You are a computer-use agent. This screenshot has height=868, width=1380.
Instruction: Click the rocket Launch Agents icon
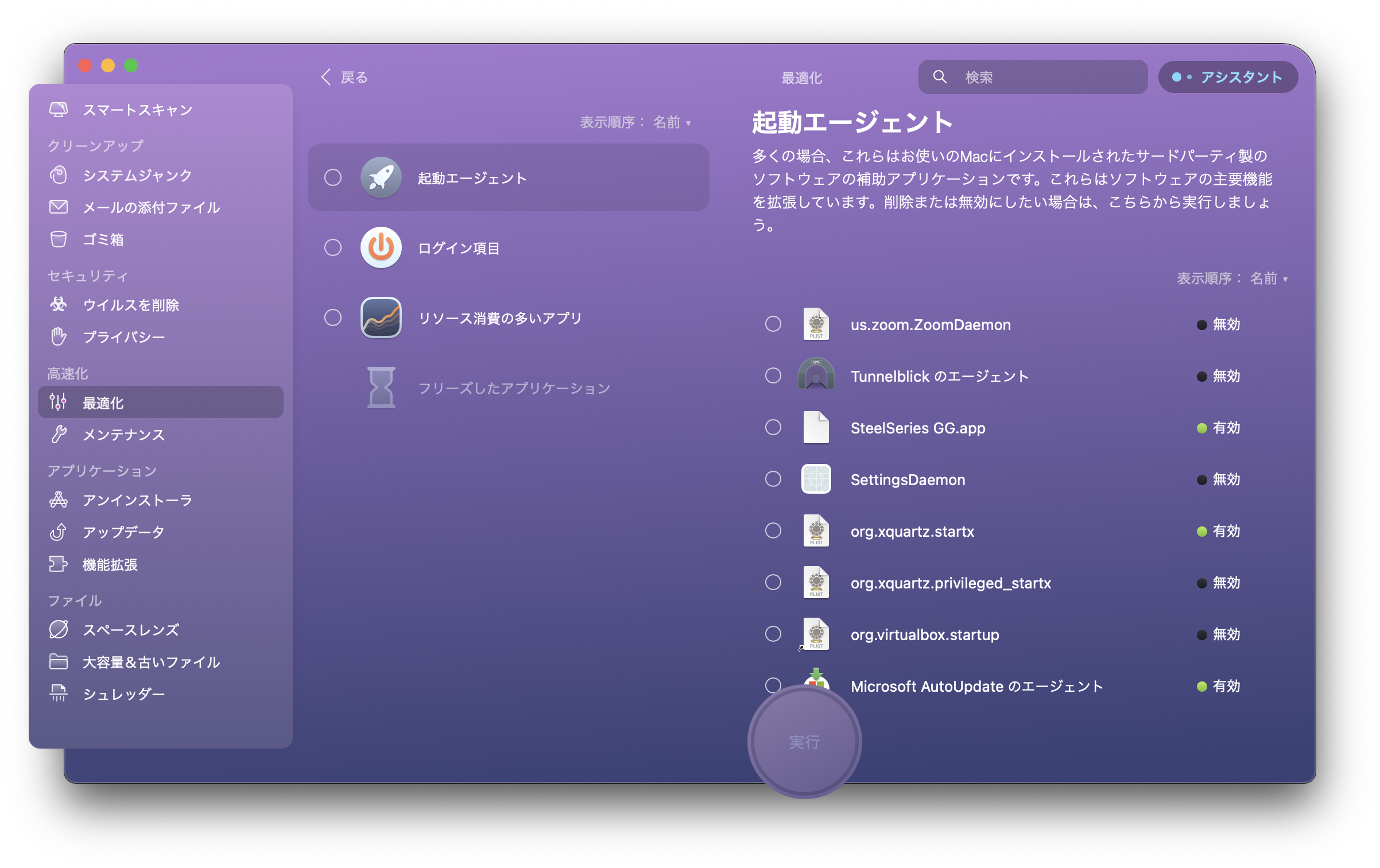381,178
